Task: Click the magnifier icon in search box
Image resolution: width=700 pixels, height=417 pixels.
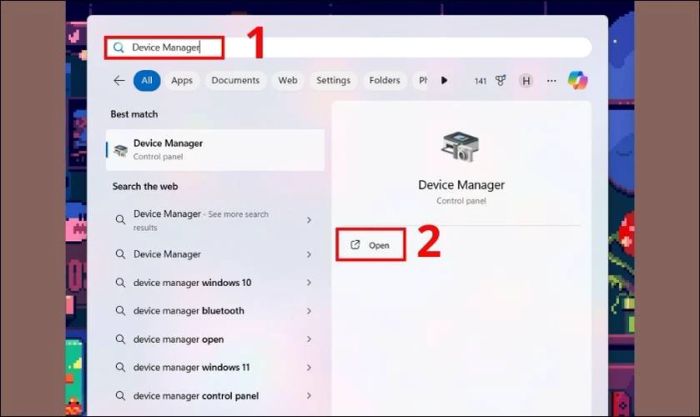Action: (x=118, y=47)
